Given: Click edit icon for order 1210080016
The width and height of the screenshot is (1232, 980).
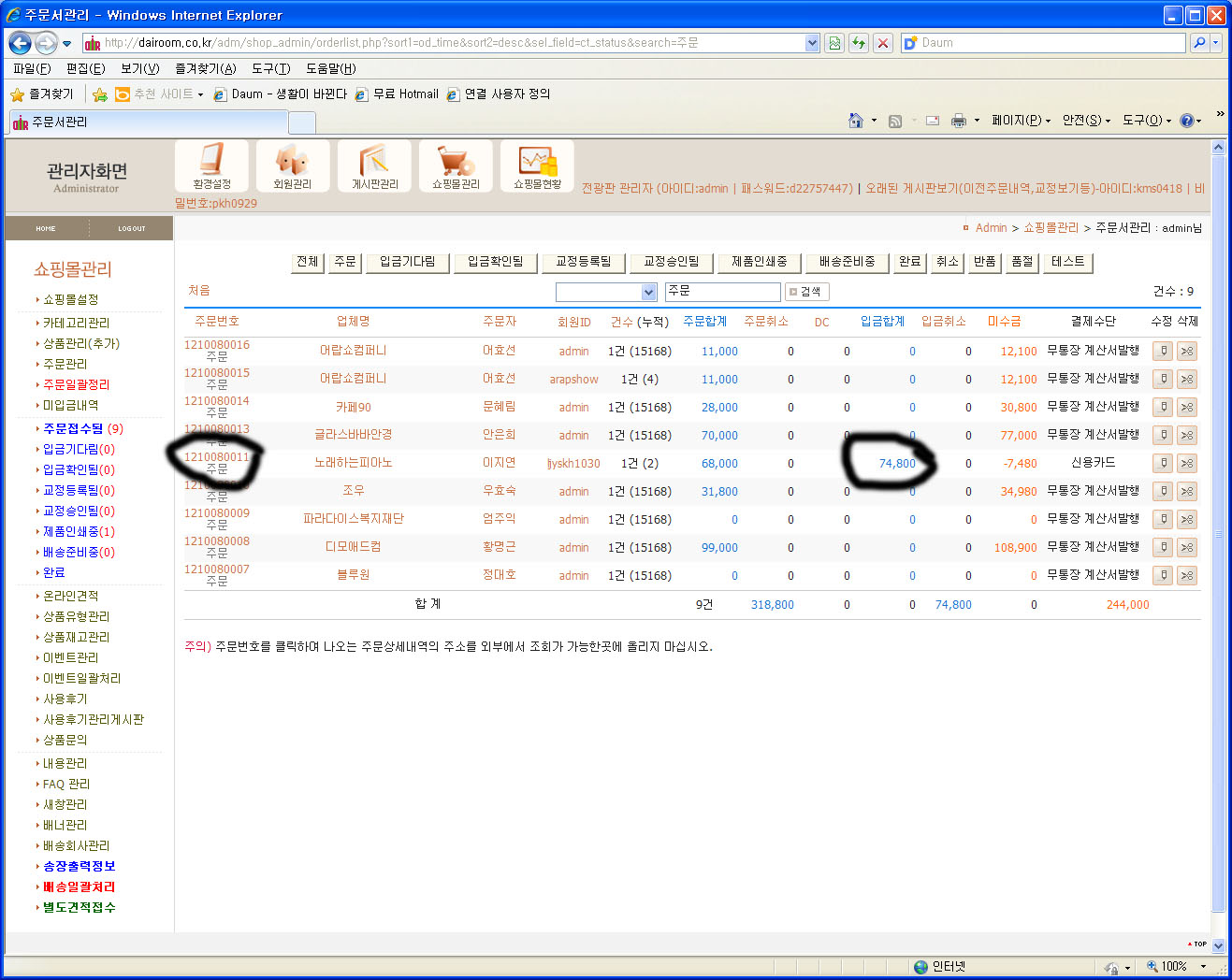Looking at the screenshot, I should (x=1162, y=352).
